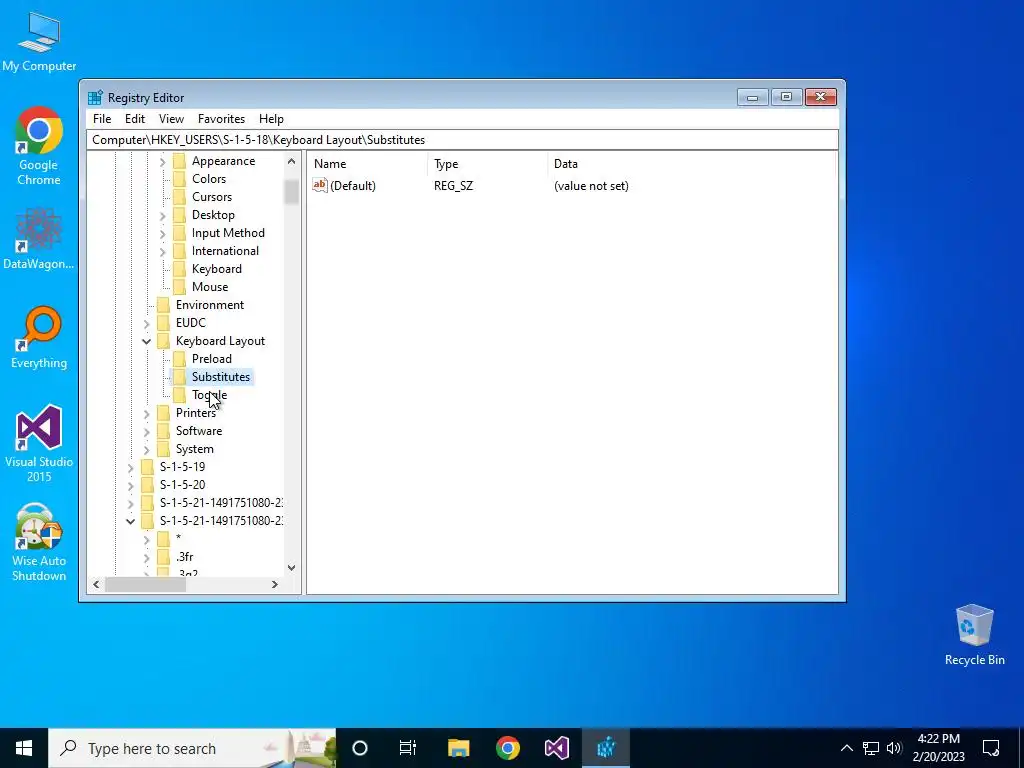This screenshot has height=768, width=1024.
Task: Expand the International key
Action: pyautogui.click(x=163, y=251)
